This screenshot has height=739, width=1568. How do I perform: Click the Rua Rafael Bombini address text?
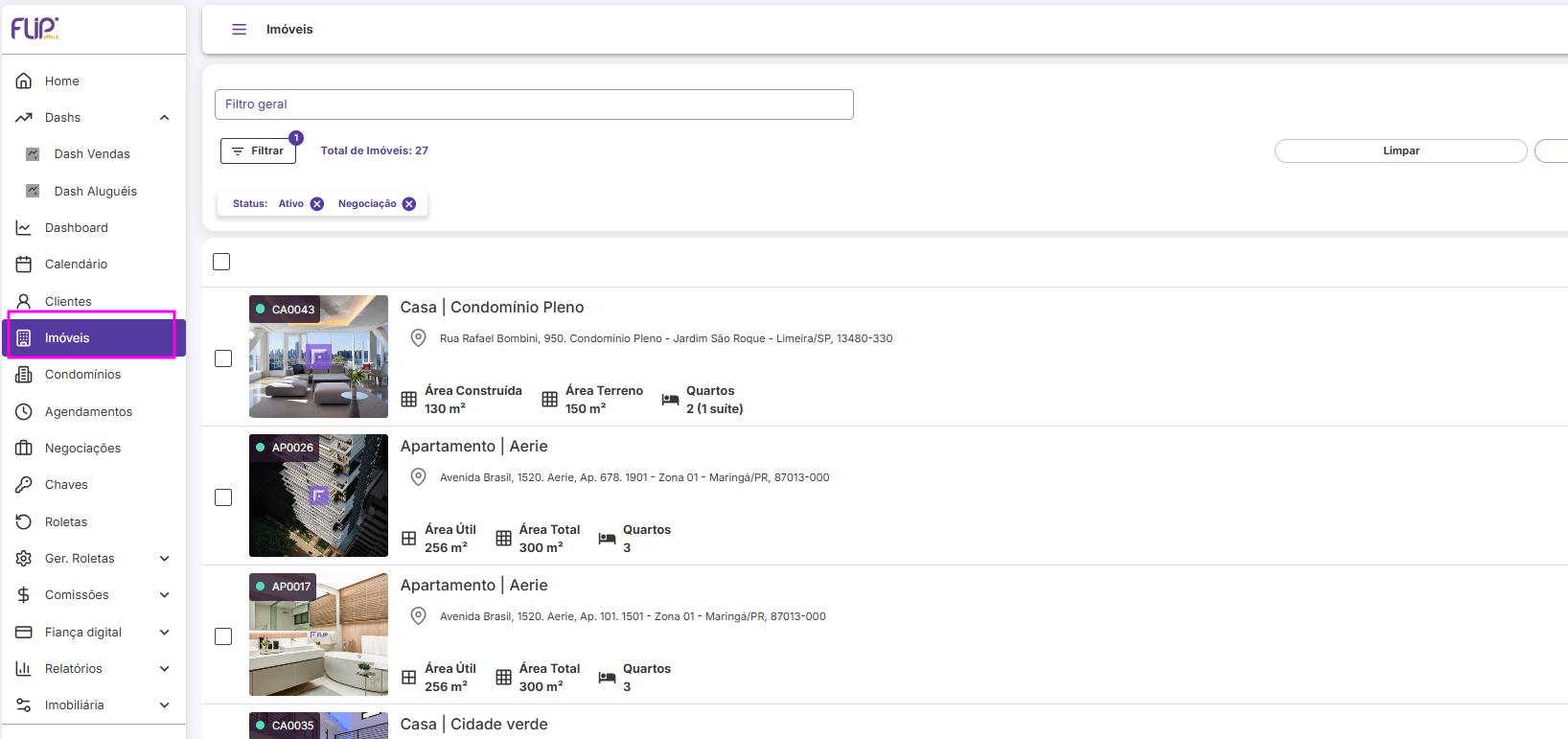tap(666, 339)
